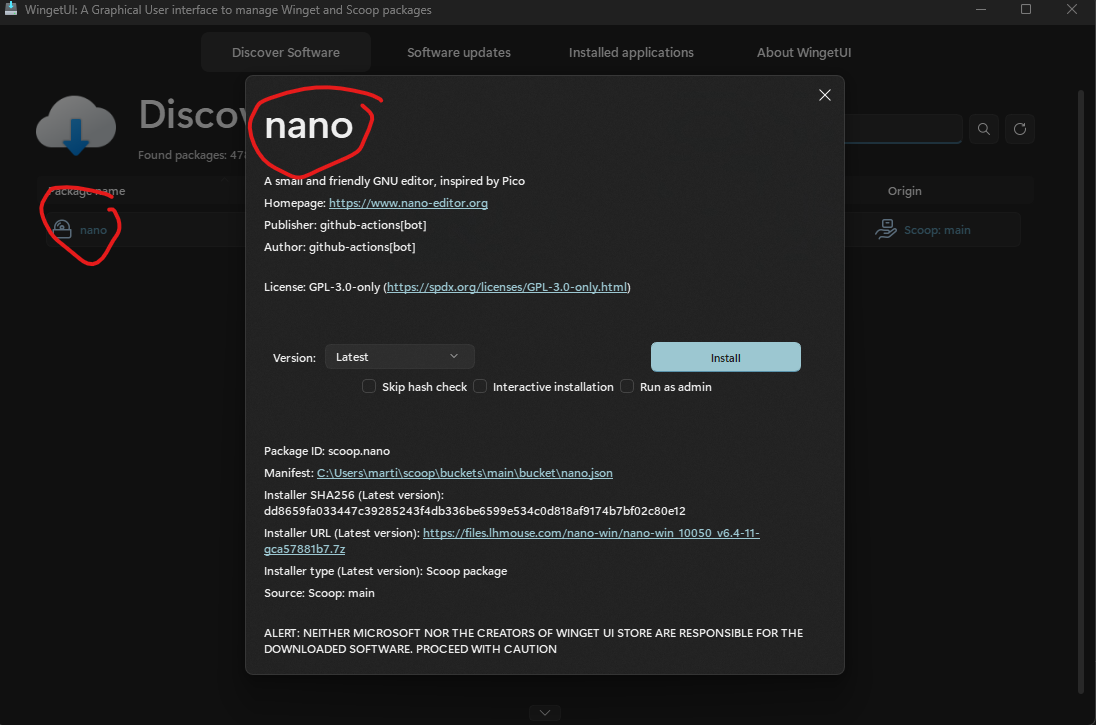The height and width of the screenshot is (725, 1096).
Task: Open the Version dropdown
Action: click(x=400, y=357)
